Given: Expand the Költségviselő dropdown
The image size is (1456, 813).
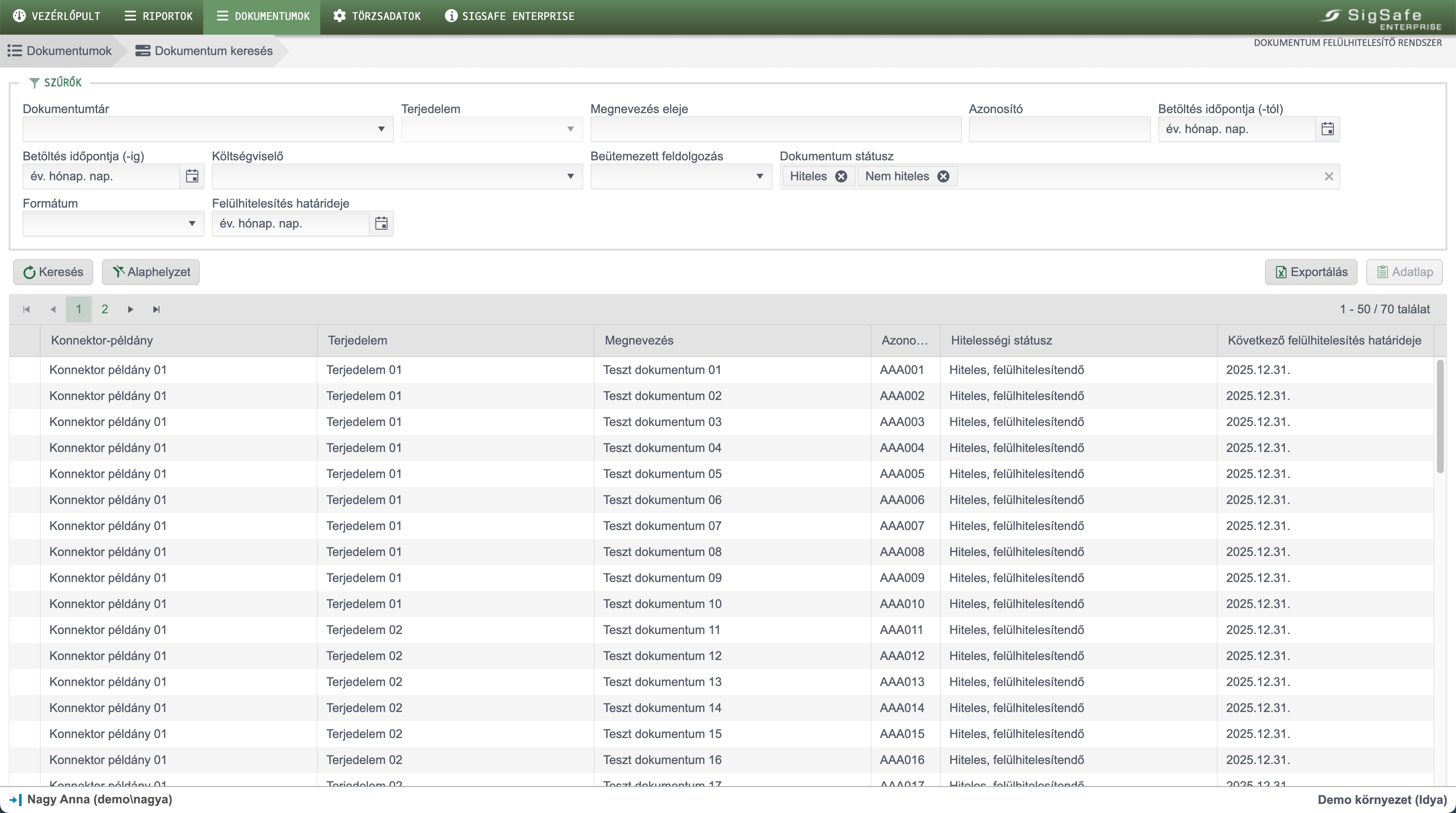Looking at the screenshot, I should click(570, 176).
